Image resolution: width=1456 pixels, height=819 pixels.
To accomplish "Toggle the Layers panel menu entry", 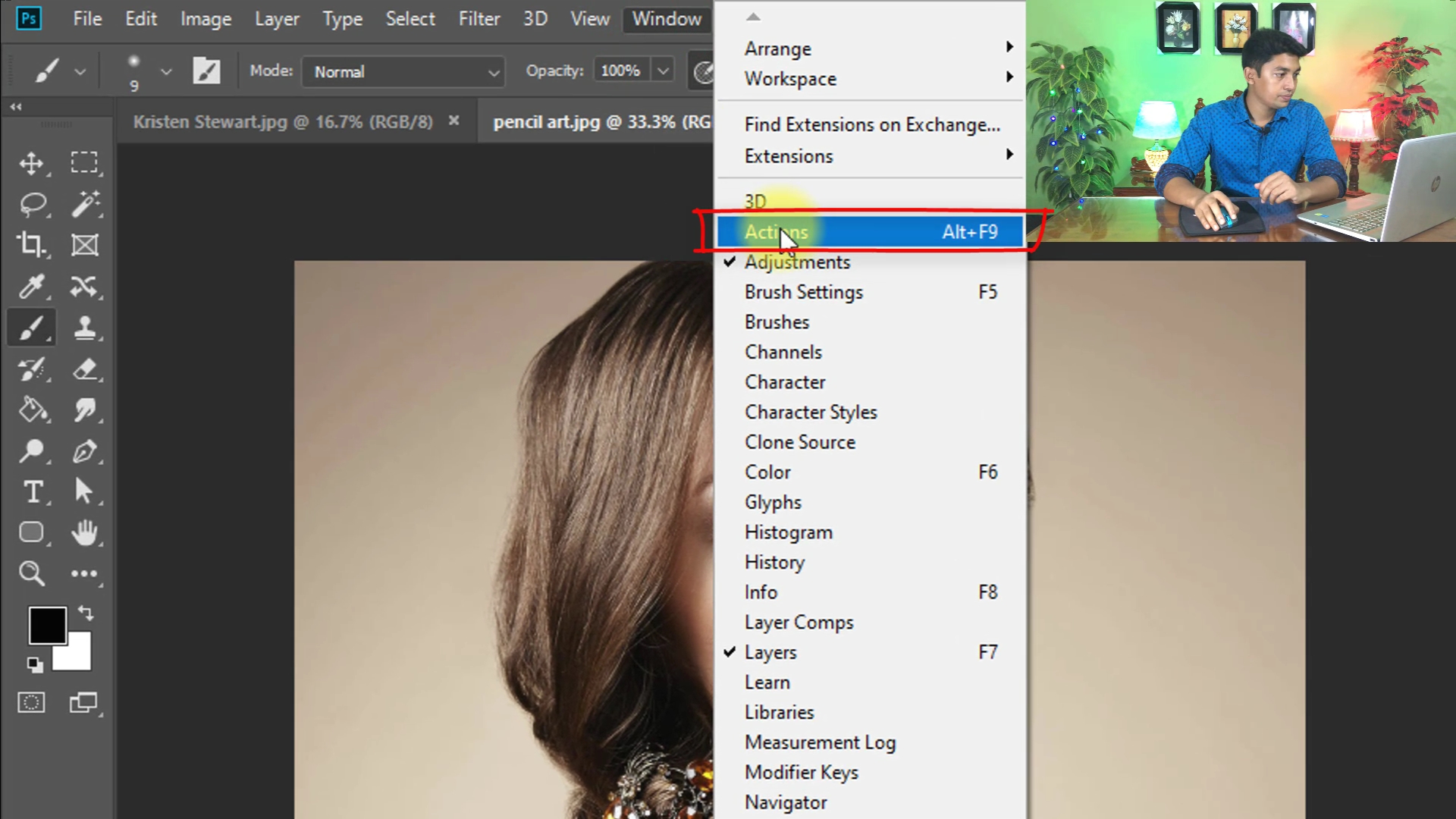I will coord(770,652).
